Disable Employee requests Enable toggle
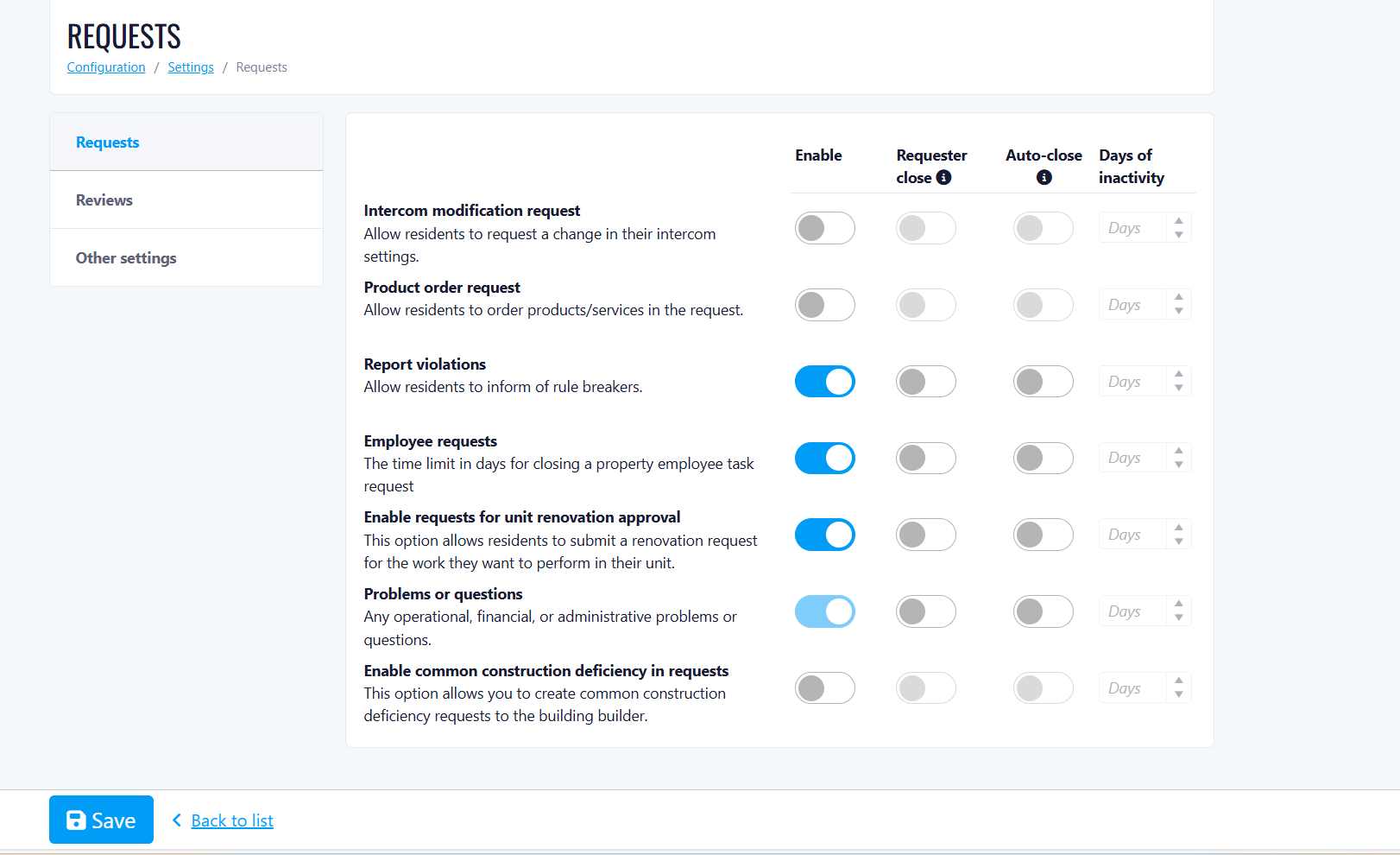 [824, 458]
